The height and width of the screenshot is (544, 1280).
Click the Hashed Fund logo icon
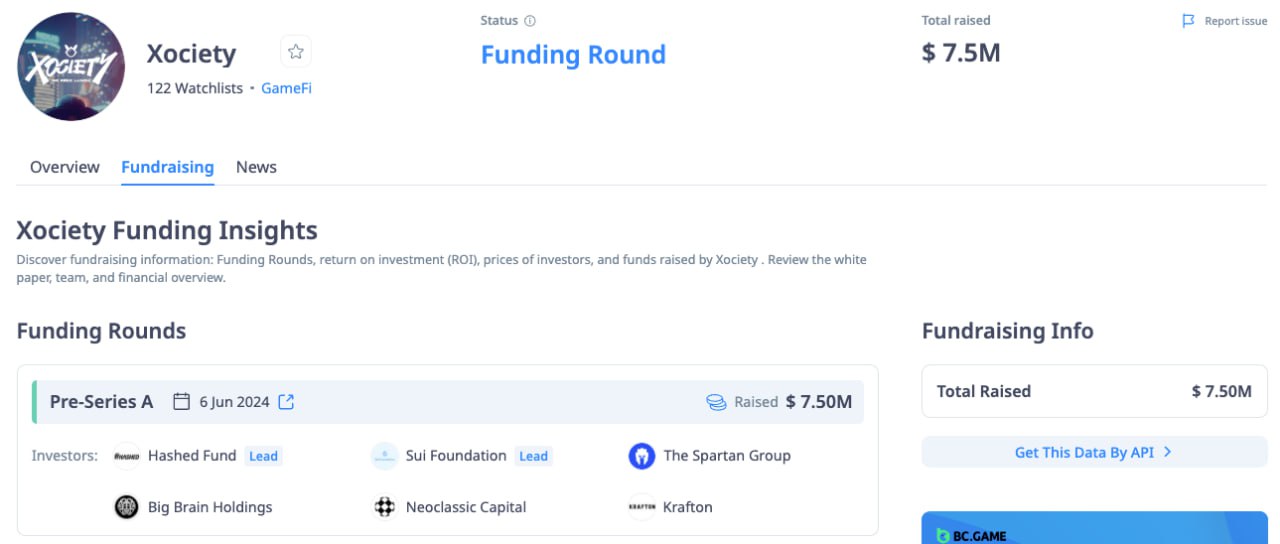(x=126, y=456)
